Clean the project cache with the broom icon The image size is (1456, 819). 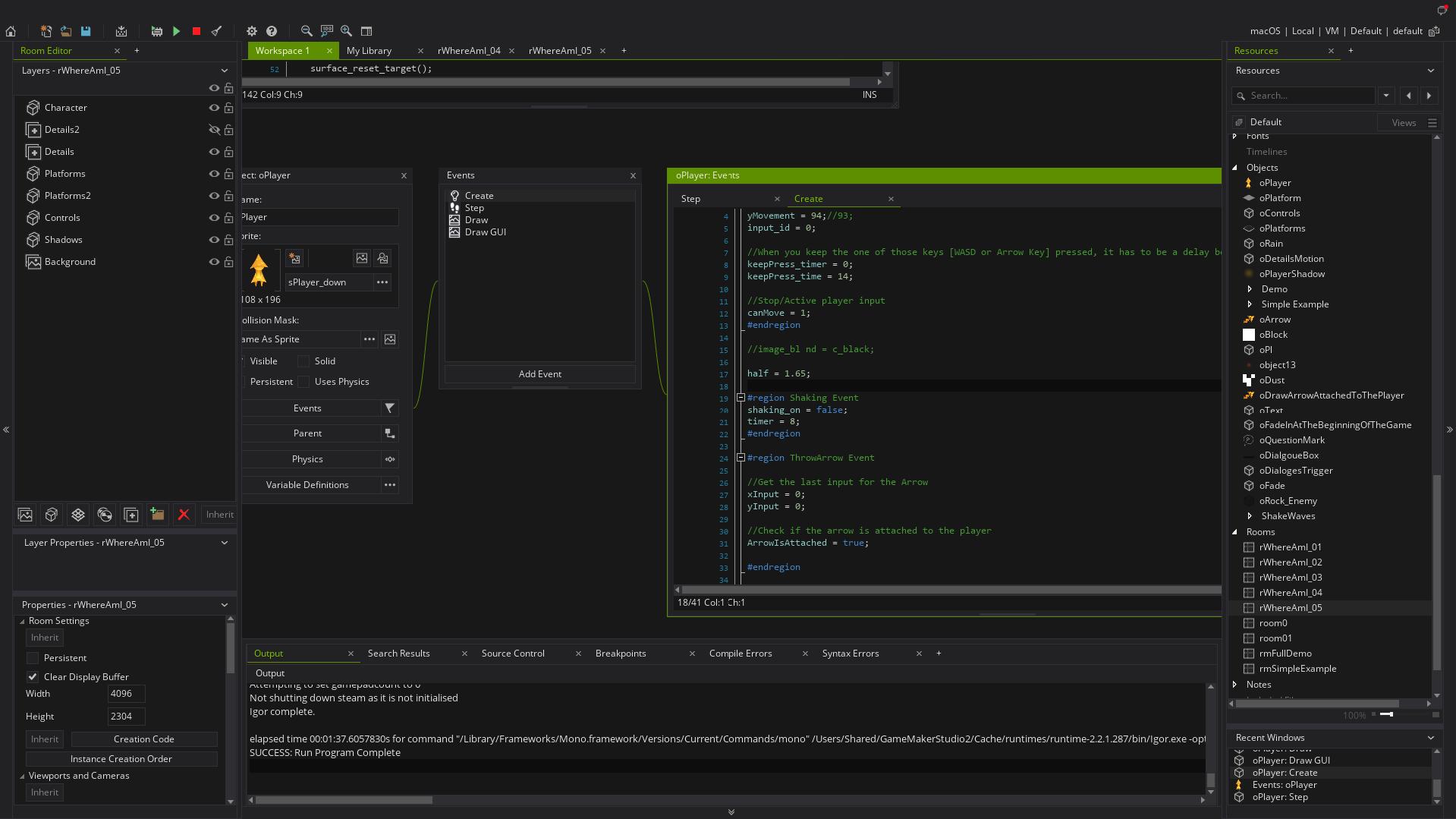coord(217,31)
